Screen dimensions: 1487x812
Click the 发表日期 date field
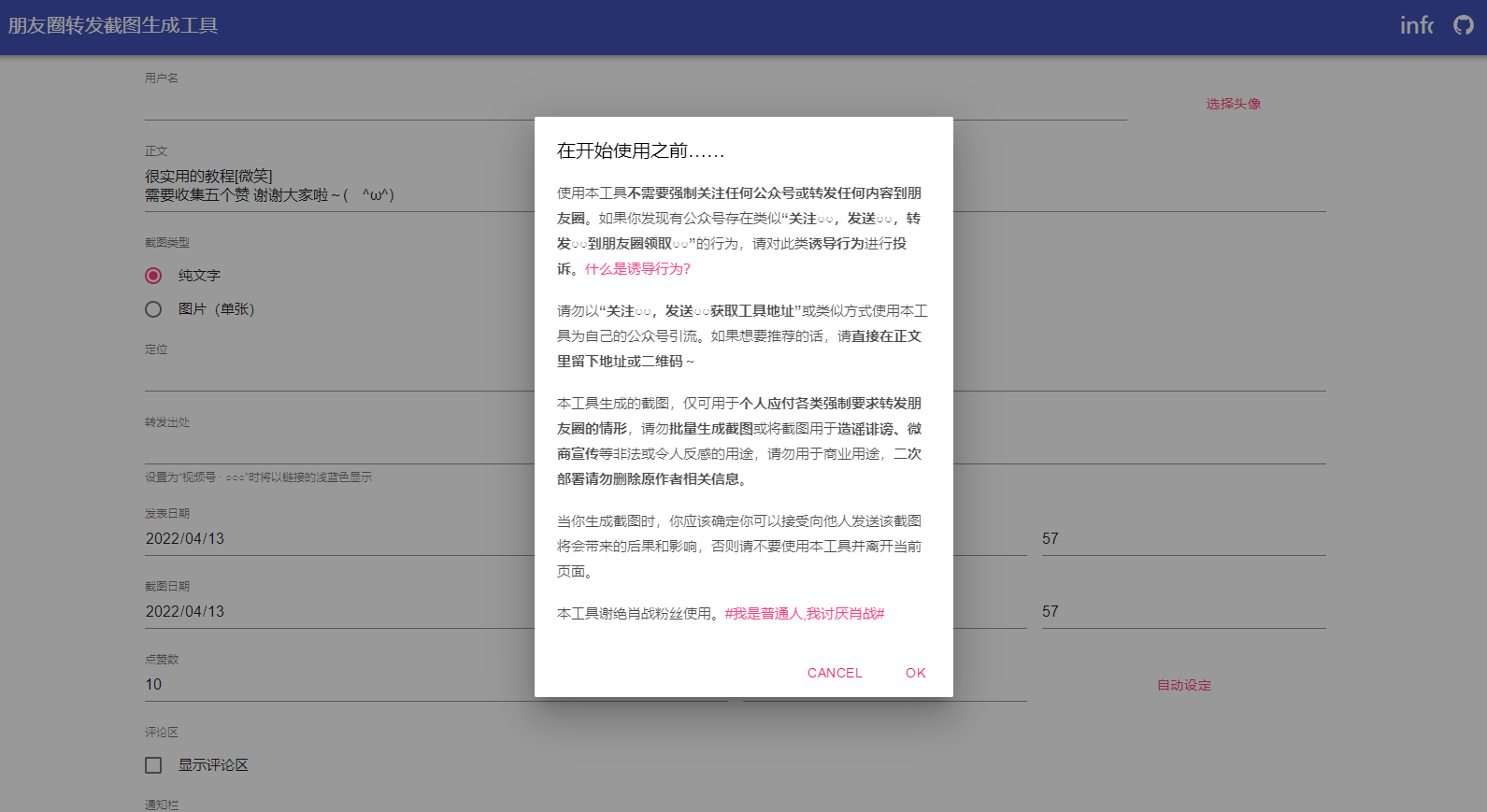tap(336, 539)
